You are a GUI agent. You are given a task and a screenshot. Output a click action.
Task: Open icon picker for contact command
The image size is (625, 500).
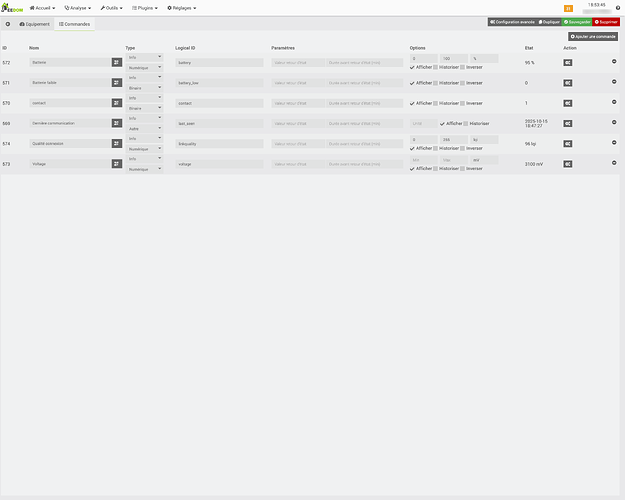pos(117,103)
